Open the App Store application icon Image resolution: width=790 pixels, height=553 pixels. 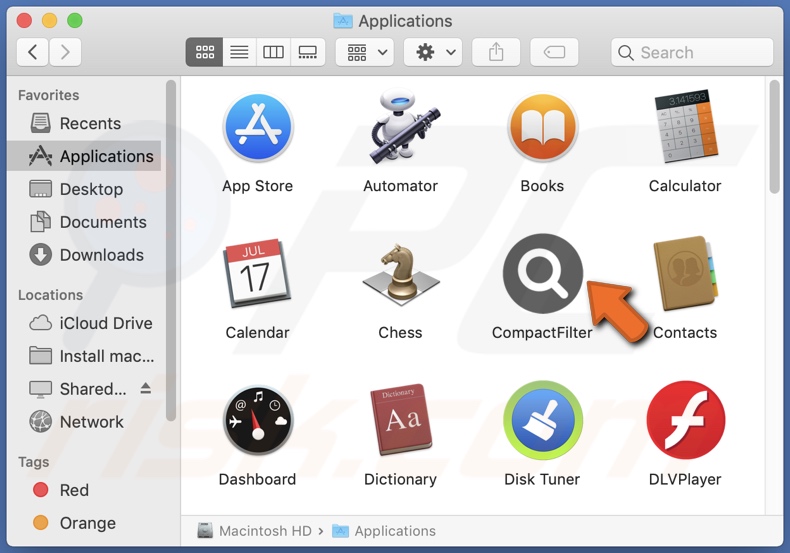[x=258, y=127]
